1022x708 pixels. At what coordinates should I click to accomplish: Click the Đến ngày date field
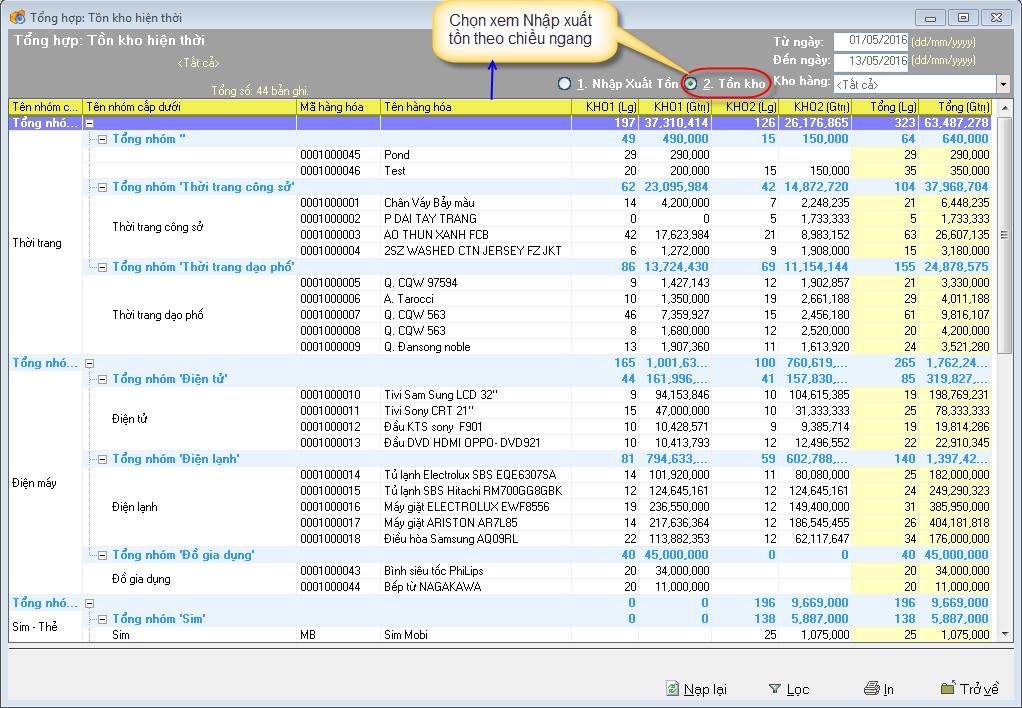click(x=869, y=61)
